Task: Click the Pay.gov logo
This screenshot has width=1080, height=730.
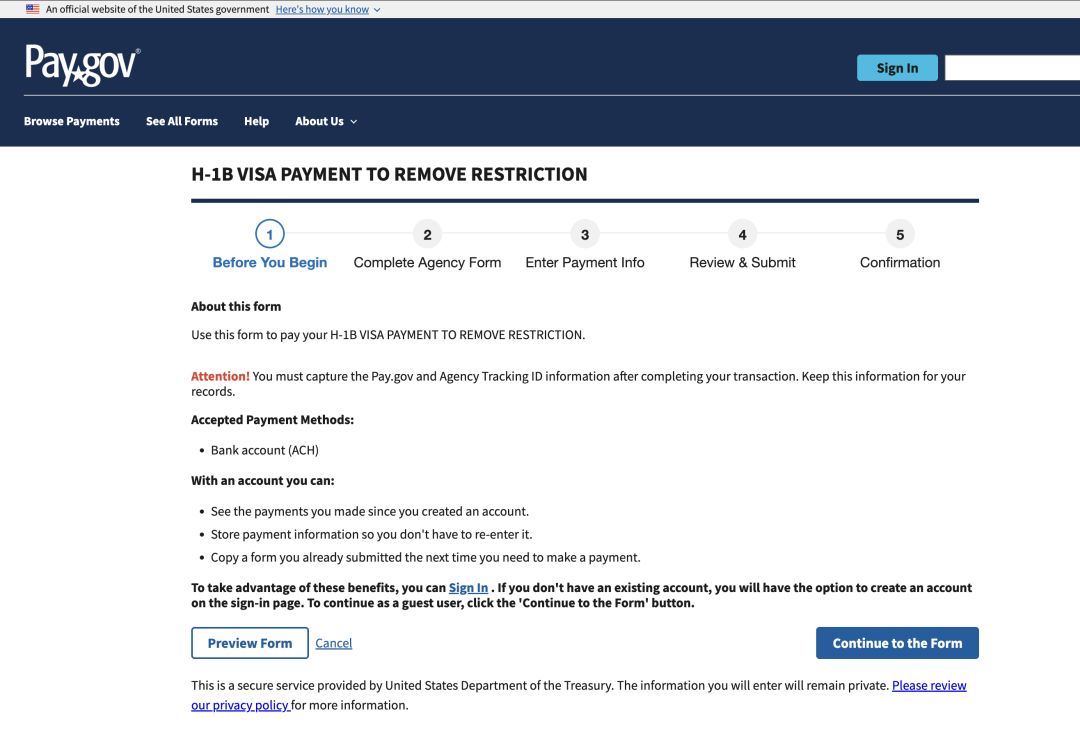Action: coord(82,65)
